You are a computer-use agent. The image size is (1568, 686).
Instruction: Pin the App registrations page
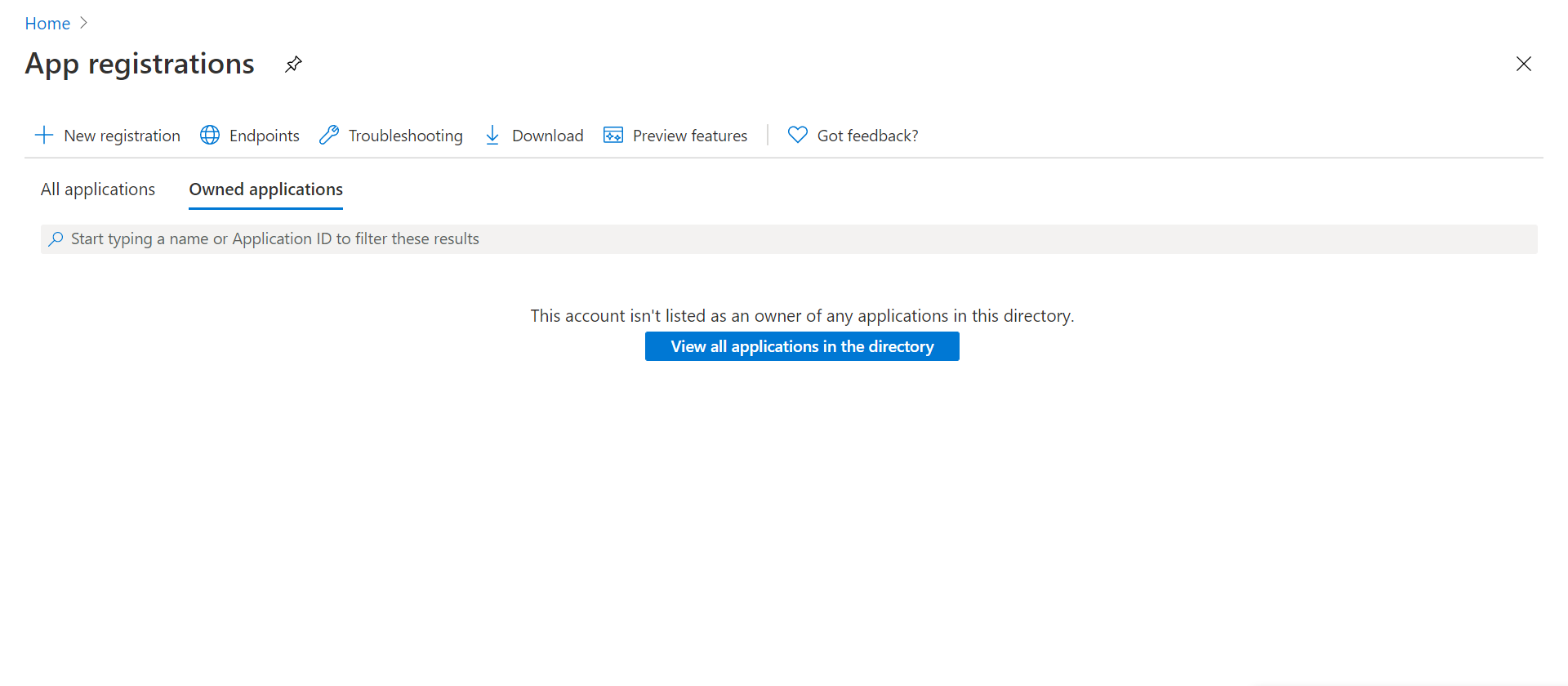pyautogui.click(x=293, y=64)
